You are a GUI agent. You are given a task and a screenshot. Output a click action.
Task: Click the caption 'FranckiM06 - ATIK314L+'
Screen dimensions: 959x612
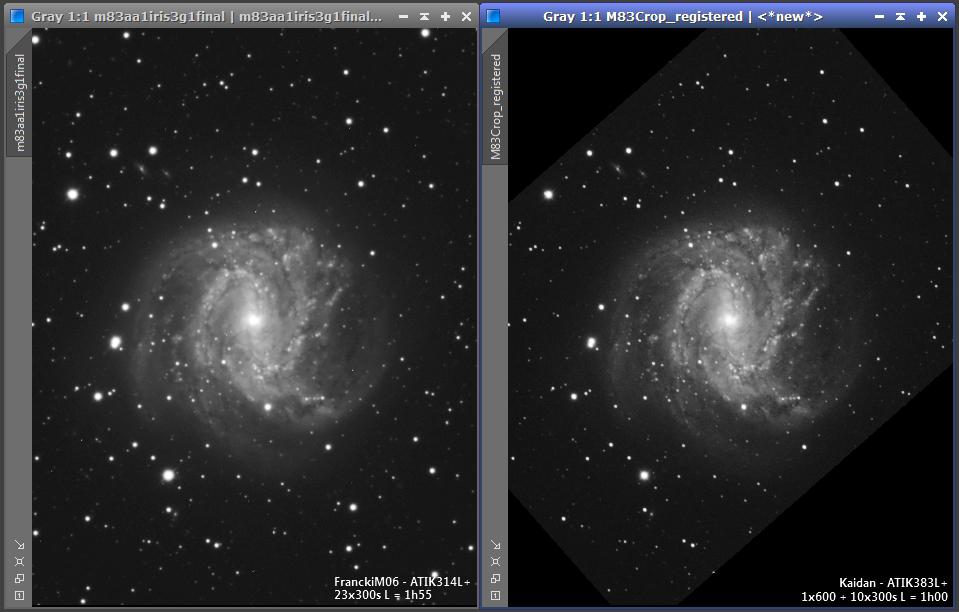(x=402, y=582)
